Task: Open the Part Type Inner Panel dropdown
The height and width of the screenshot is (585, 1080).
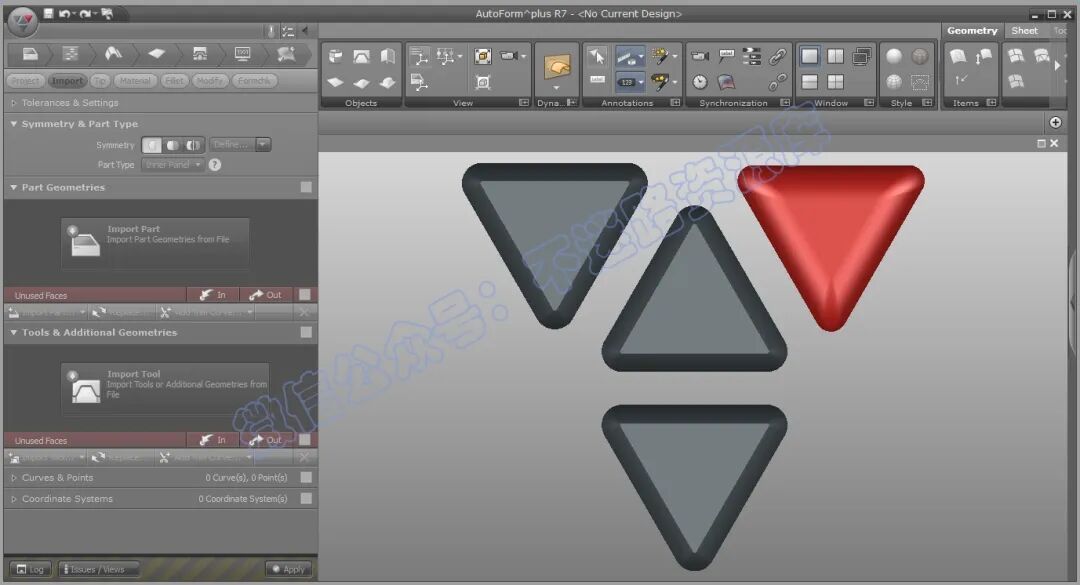Action: click(173, 165)
